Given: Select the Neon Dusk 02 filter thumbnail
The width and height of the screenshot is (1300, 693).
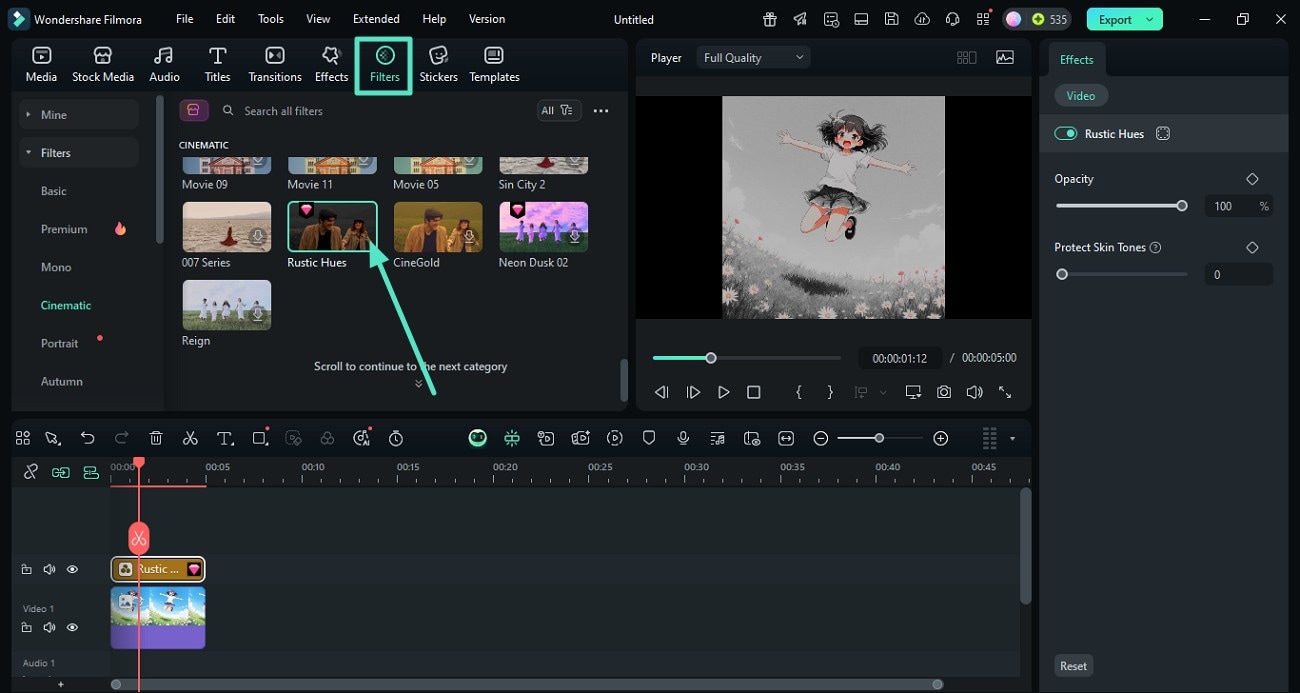Looking at the screenshot, I should click(x=544, y=227).
